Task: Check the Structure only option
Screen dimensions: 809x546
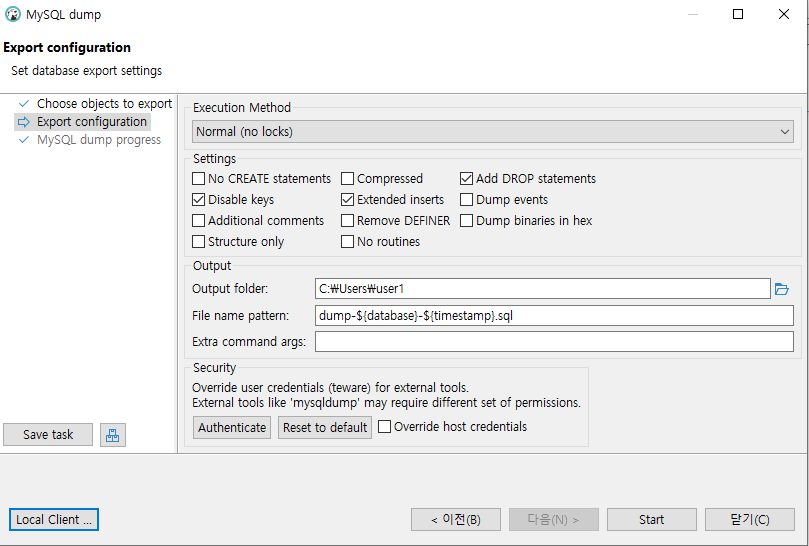Action: point(199,242)
